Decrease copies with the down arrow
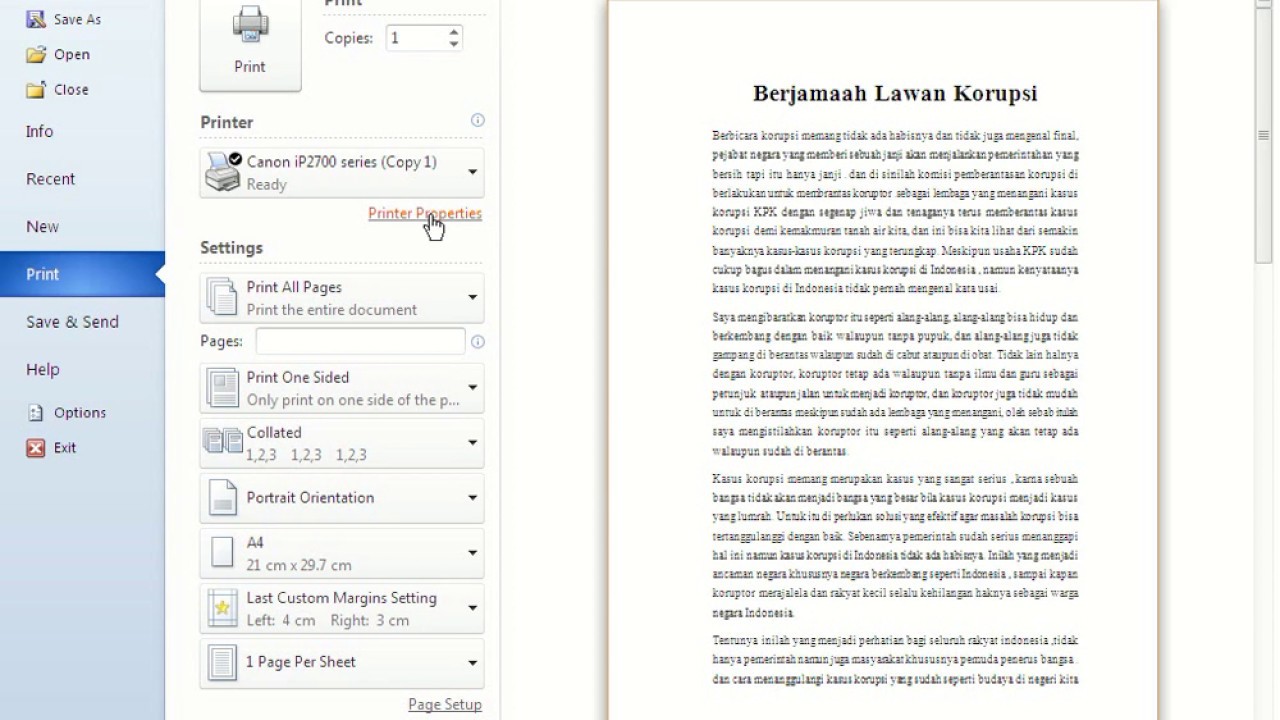The height and width of the screenshot is (720, 1280). tap(454, 44)
